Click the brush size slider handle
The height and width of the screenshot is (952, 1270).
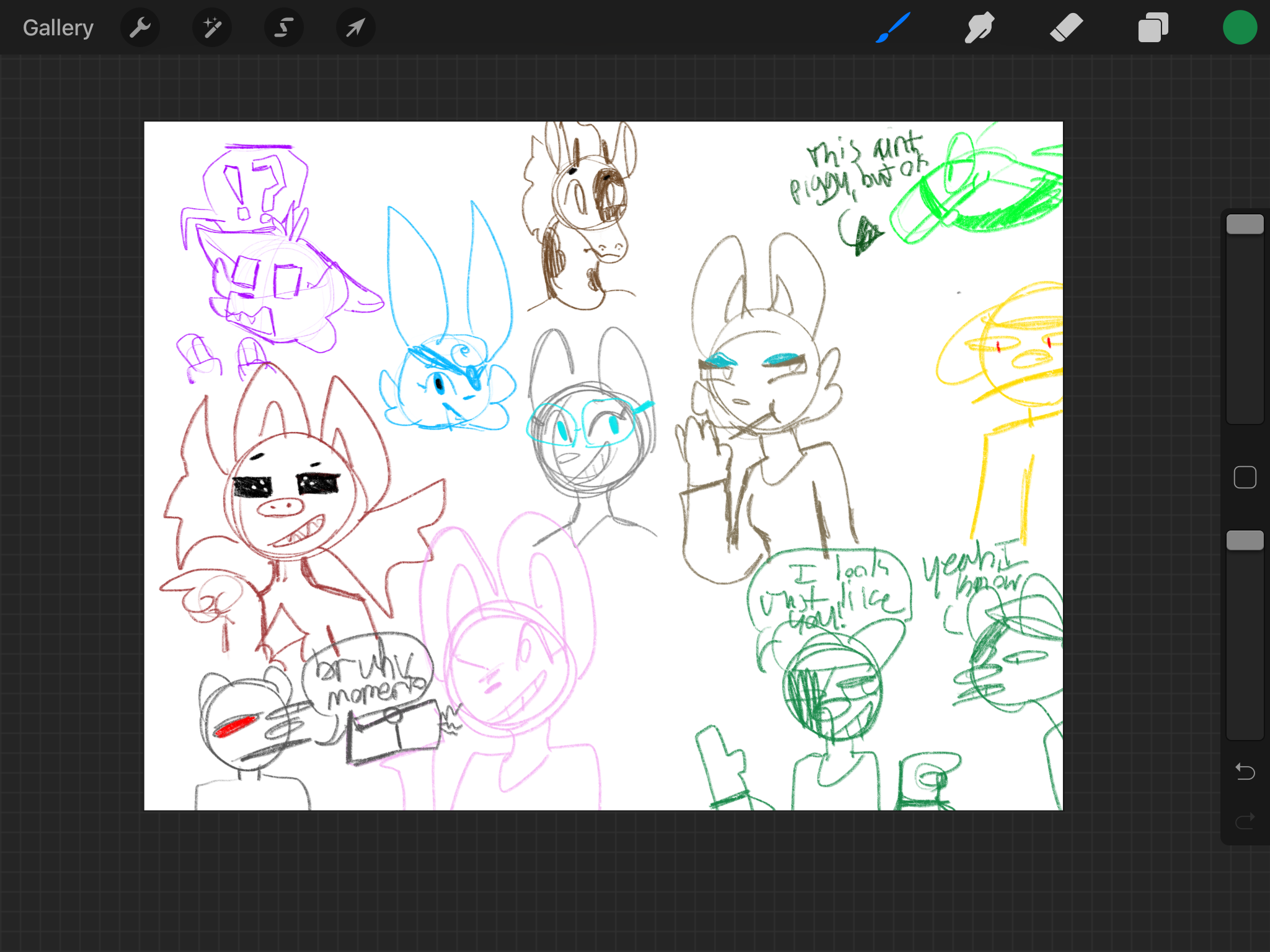point(1245,224)
